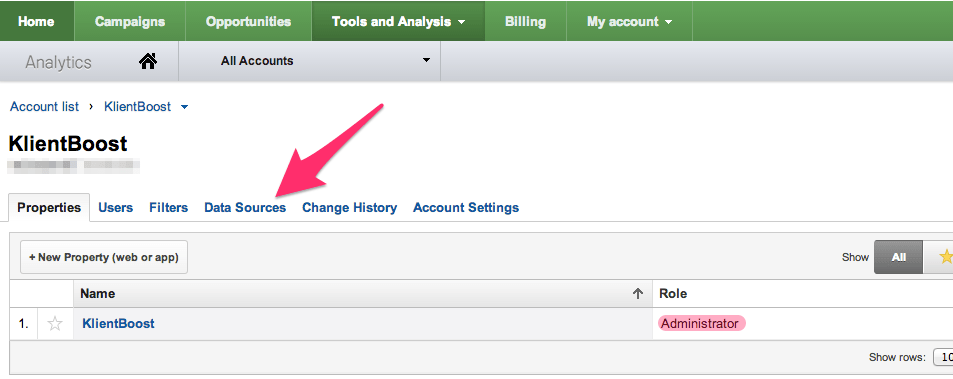Click the Name column header
Image resolution: width=953 pixels, height=379 pixels.
coord(362,294)
